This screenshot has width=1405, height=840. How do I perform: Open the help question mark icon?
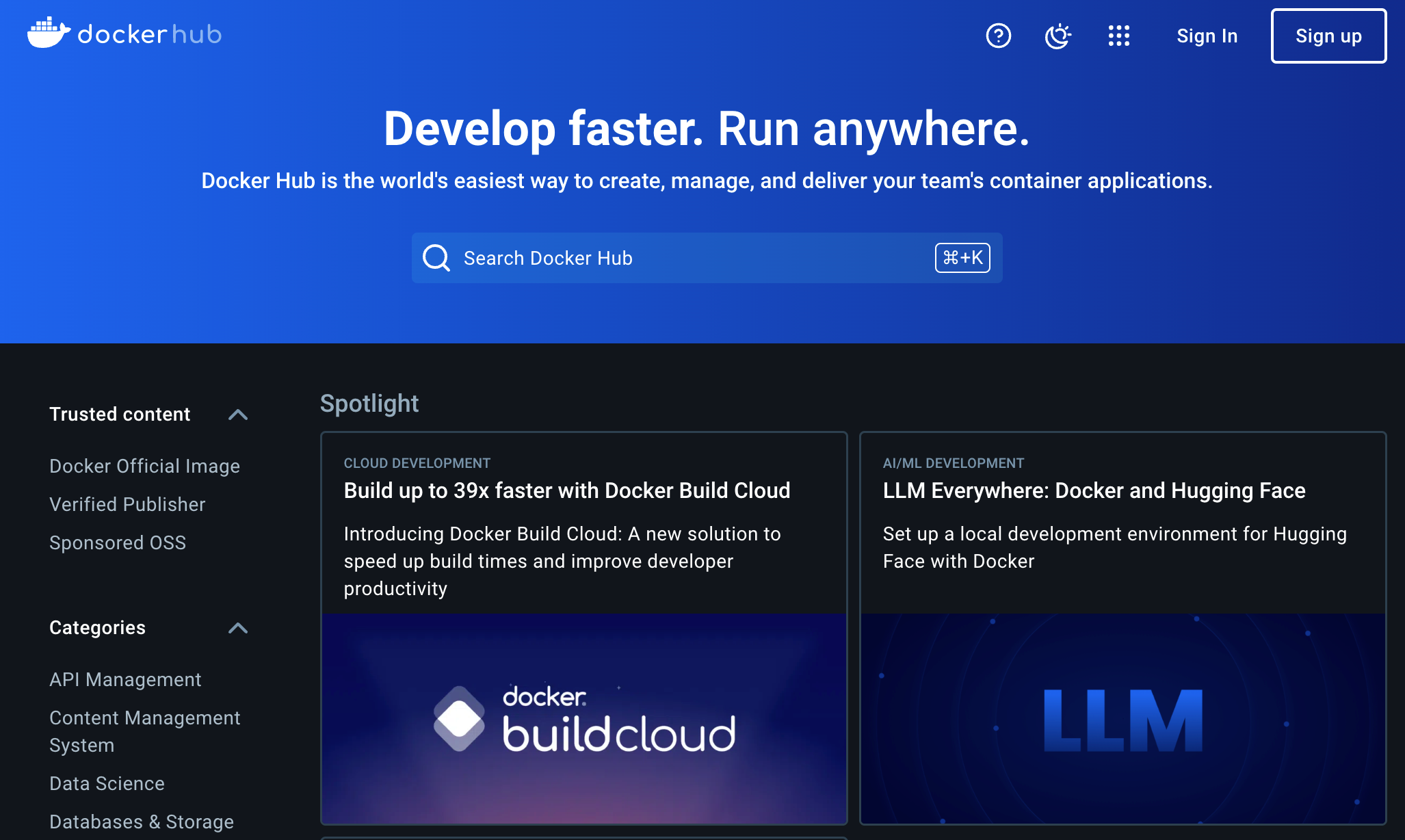coord(998,36)
